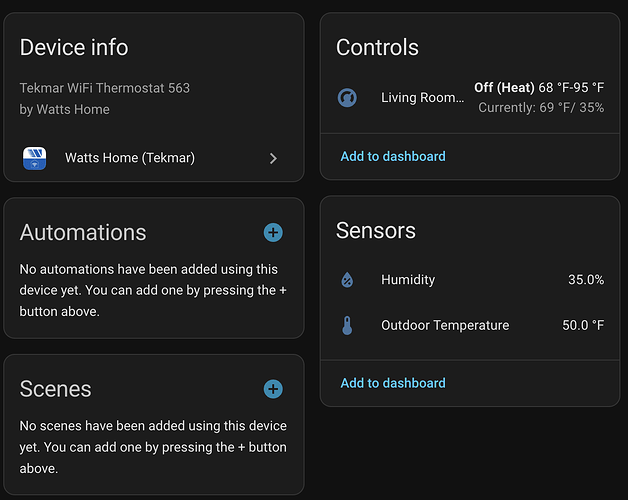Open the Humidity sensor entity label
This screenshot has height=500, width=628.
click(x=408, y=280)
